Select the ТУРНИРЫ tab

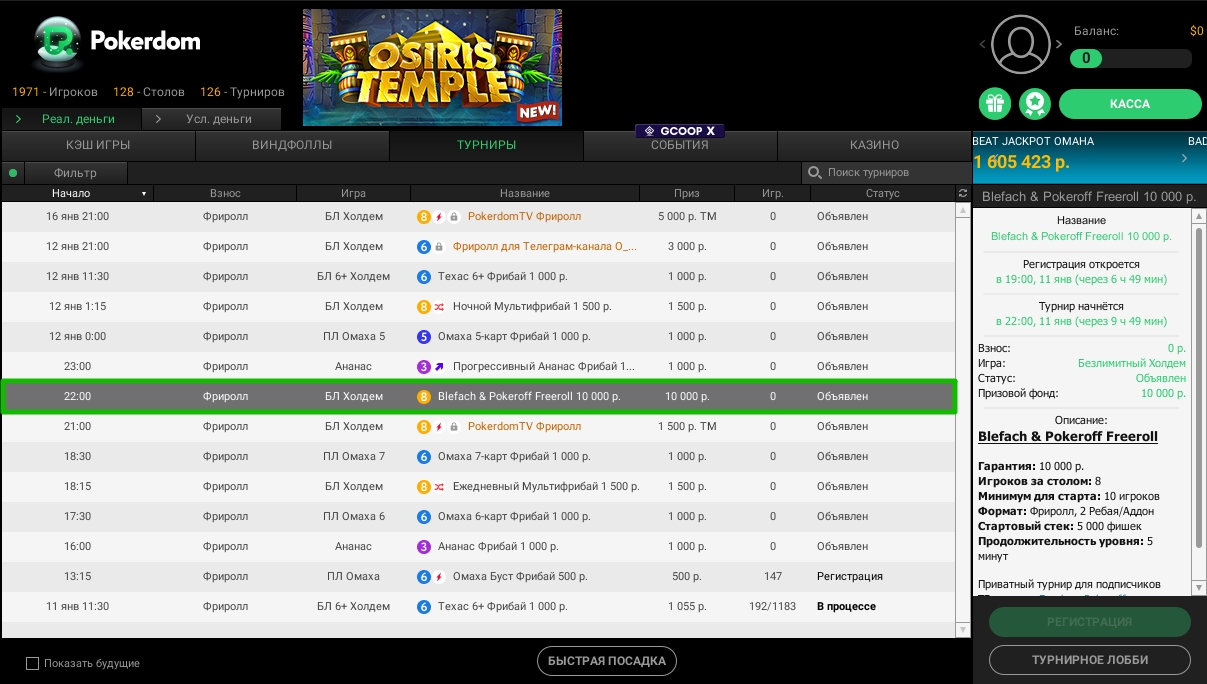(486, 145)
